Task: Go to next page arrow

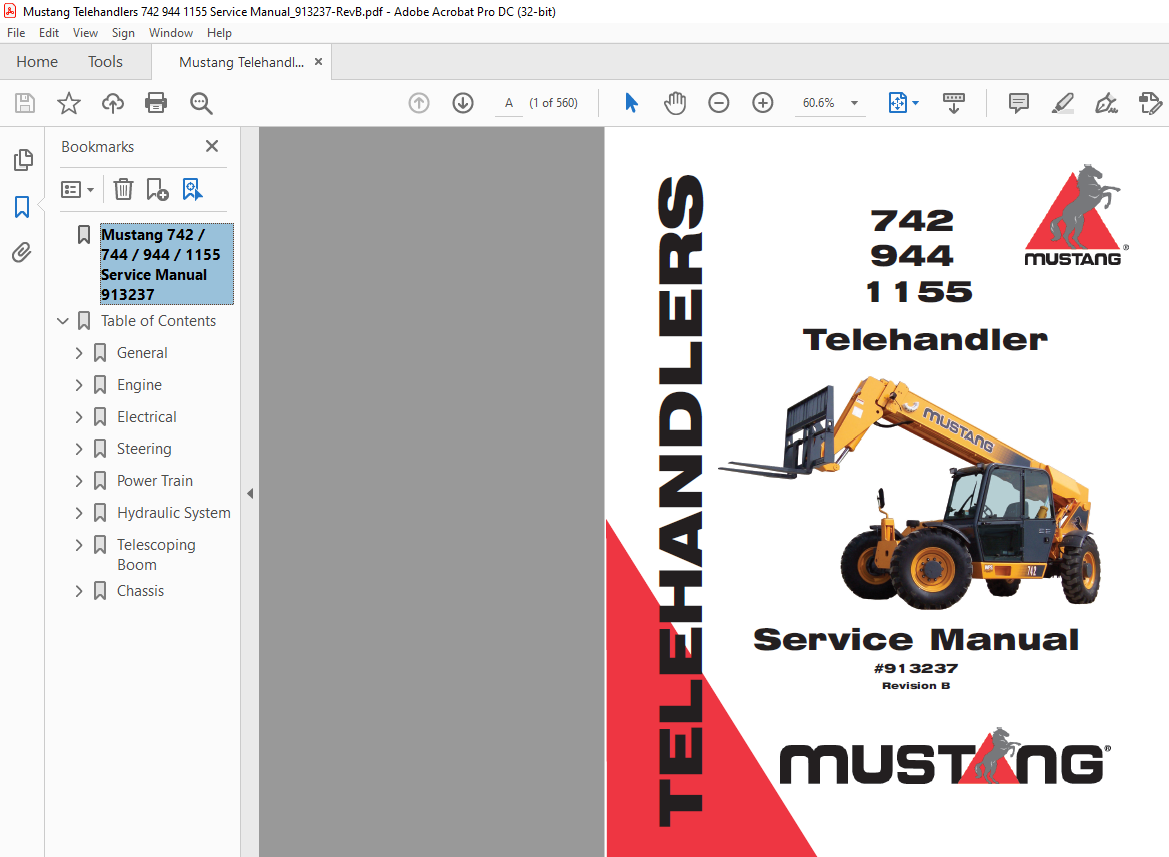Action: point(463,103)
